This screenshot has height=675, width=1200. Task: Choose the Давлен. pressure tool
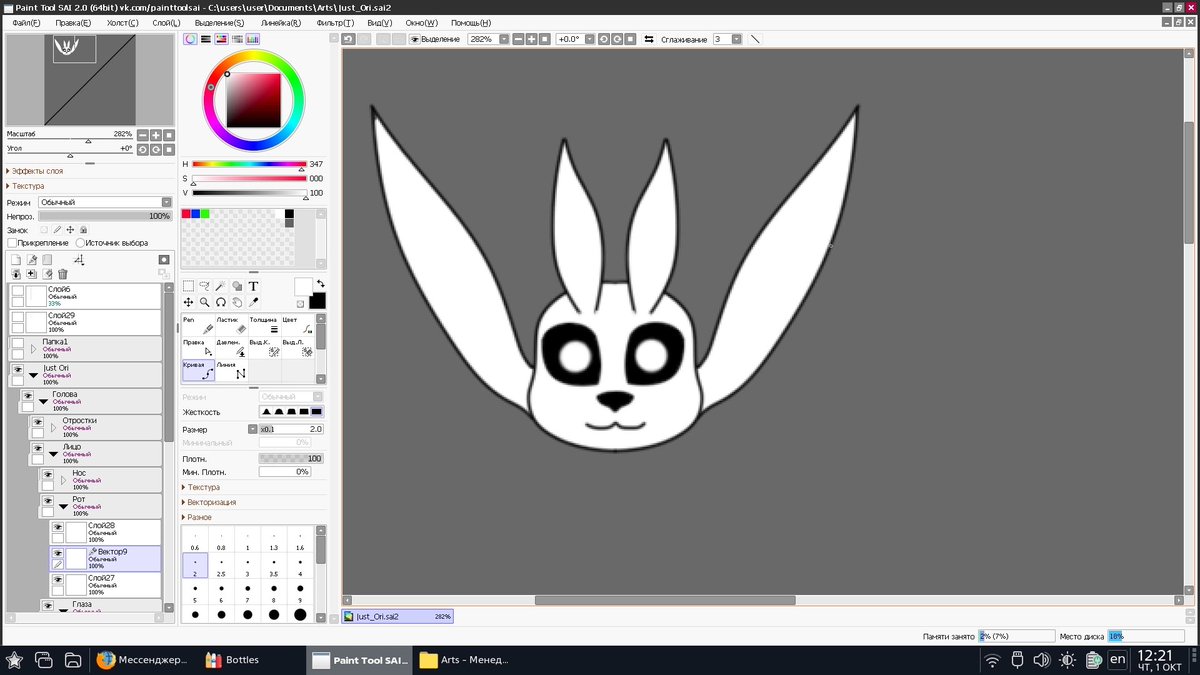pos(231,348)
